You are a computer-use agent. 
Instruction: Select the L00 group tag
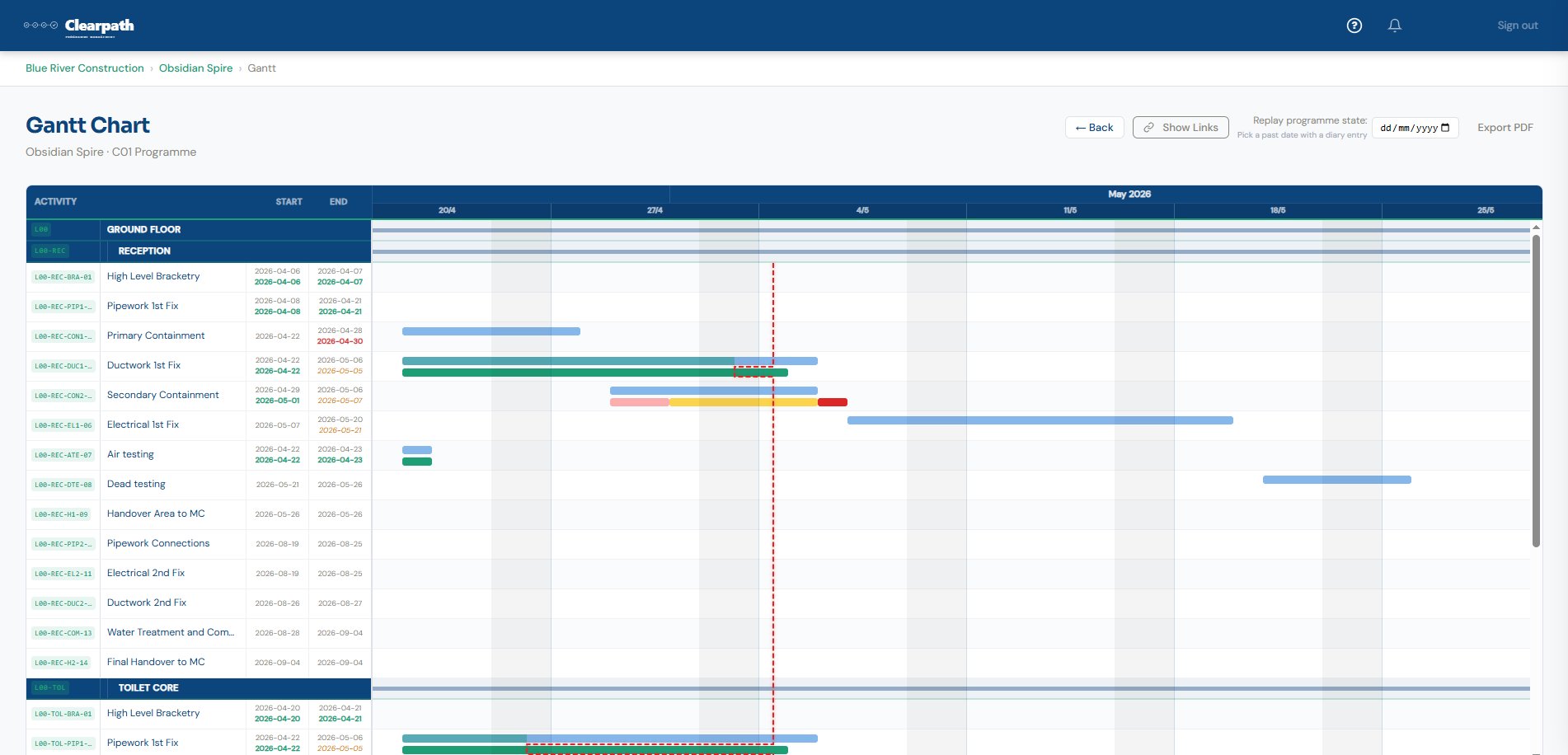pyautogui.click(x=41, y=229)
